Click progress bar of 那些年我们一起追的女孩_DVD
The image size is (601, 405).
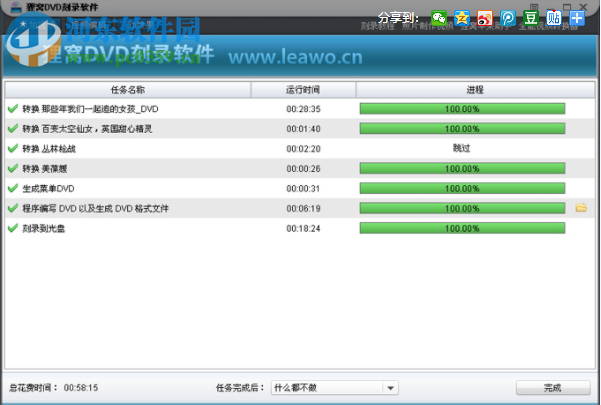(x=462, y=109)
